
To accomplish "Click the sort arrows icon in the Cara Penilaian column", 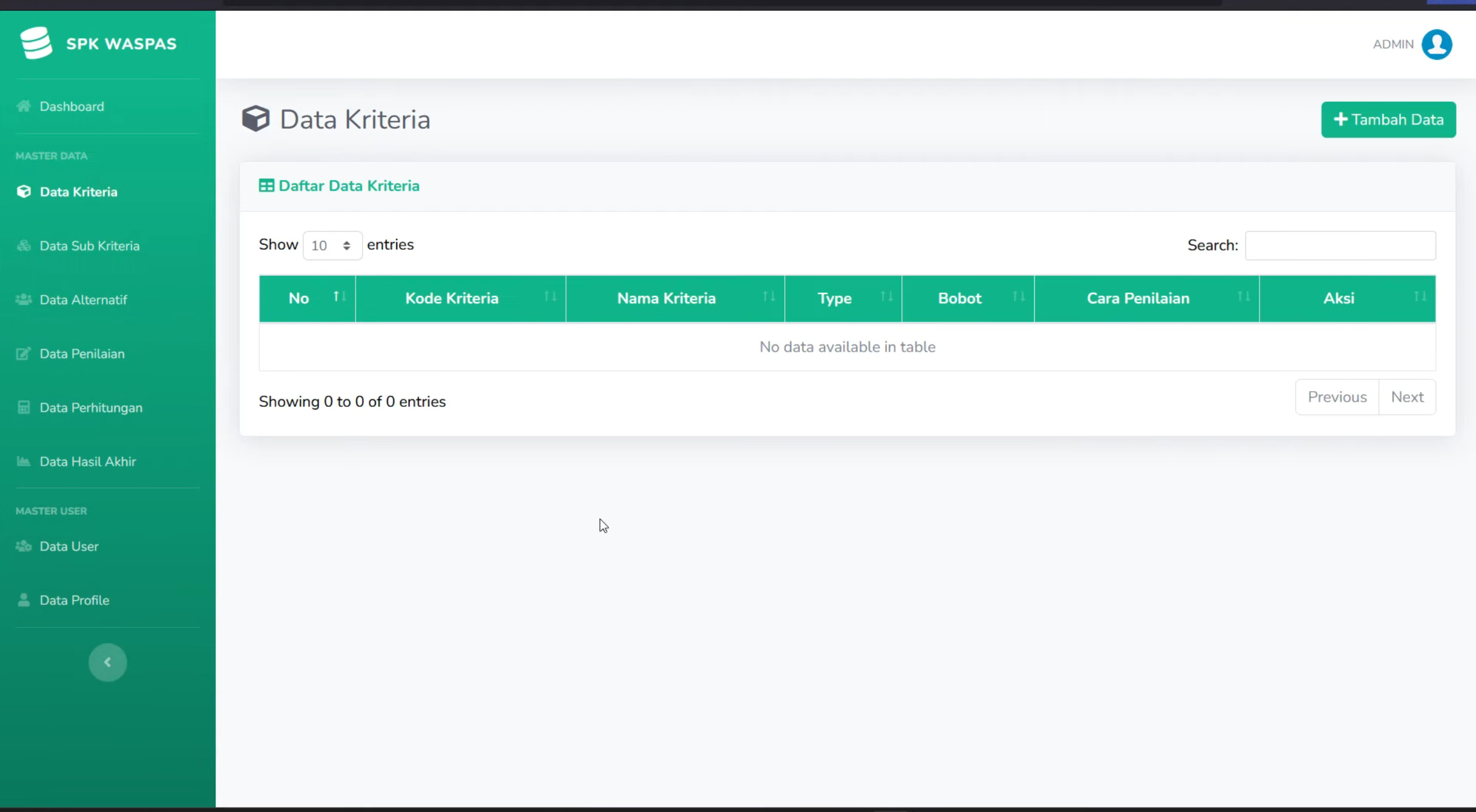I will (x=1244, y=297).
